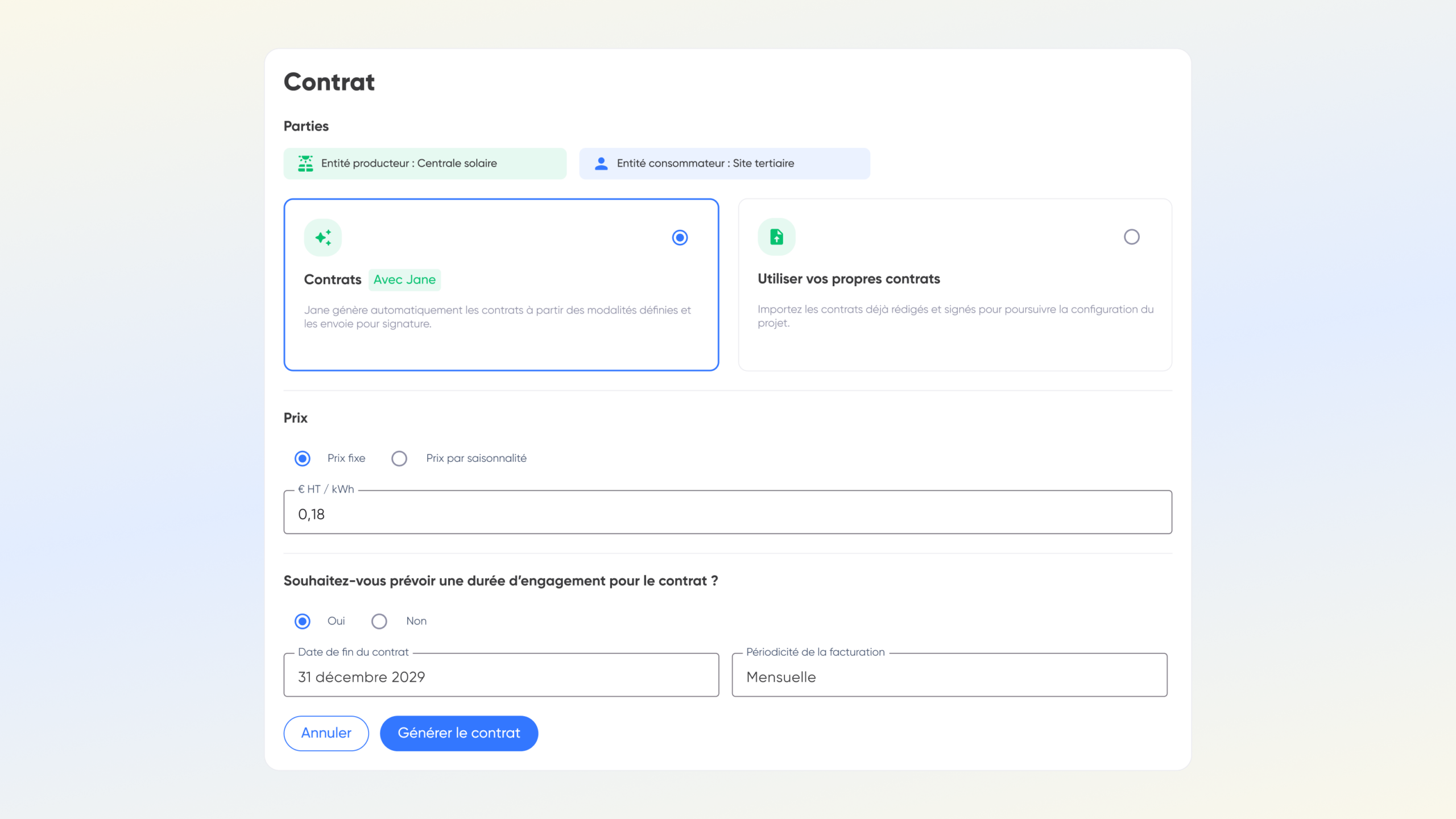This screenshot has width=1456, height=819.
Task: Click the consumer person icon
Action: (601, 163)
